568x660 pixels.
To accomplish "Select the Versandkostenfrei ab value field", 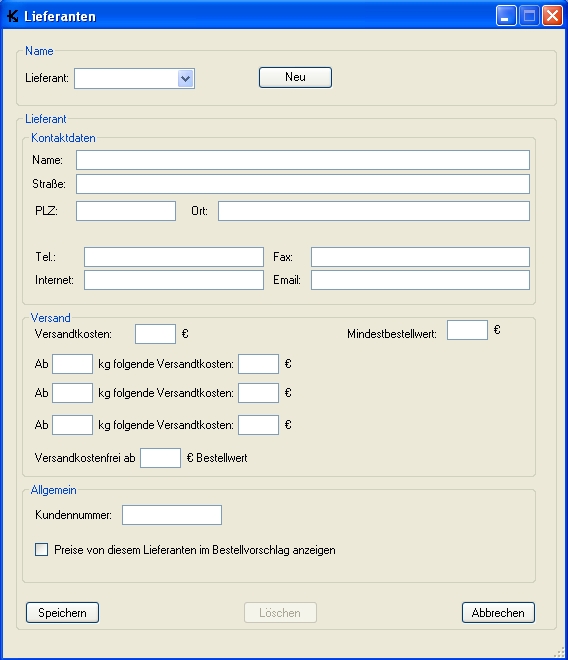I will click(160, 458).
